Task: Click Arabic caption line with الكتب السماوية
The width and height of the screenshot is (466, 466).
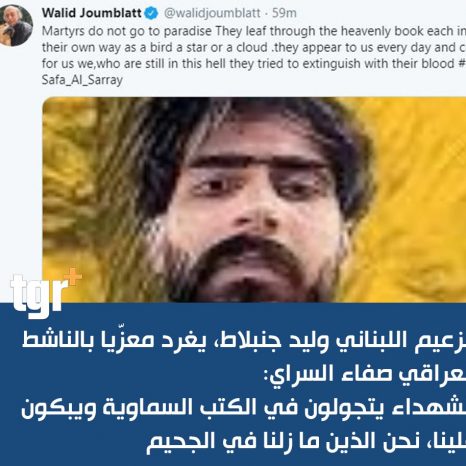Action: (244, 407)
